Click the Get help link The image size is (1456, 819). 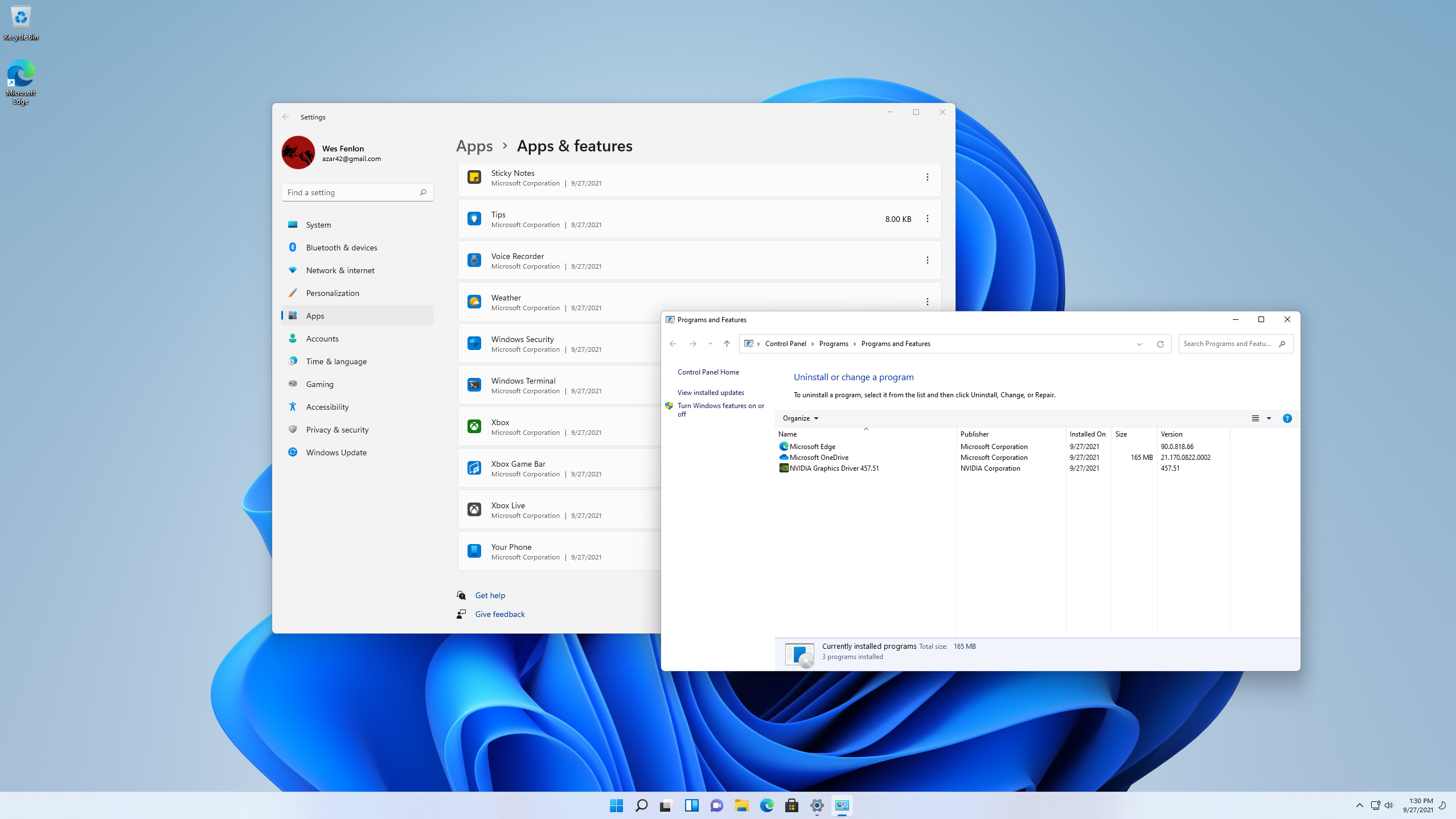pos(490,595)
